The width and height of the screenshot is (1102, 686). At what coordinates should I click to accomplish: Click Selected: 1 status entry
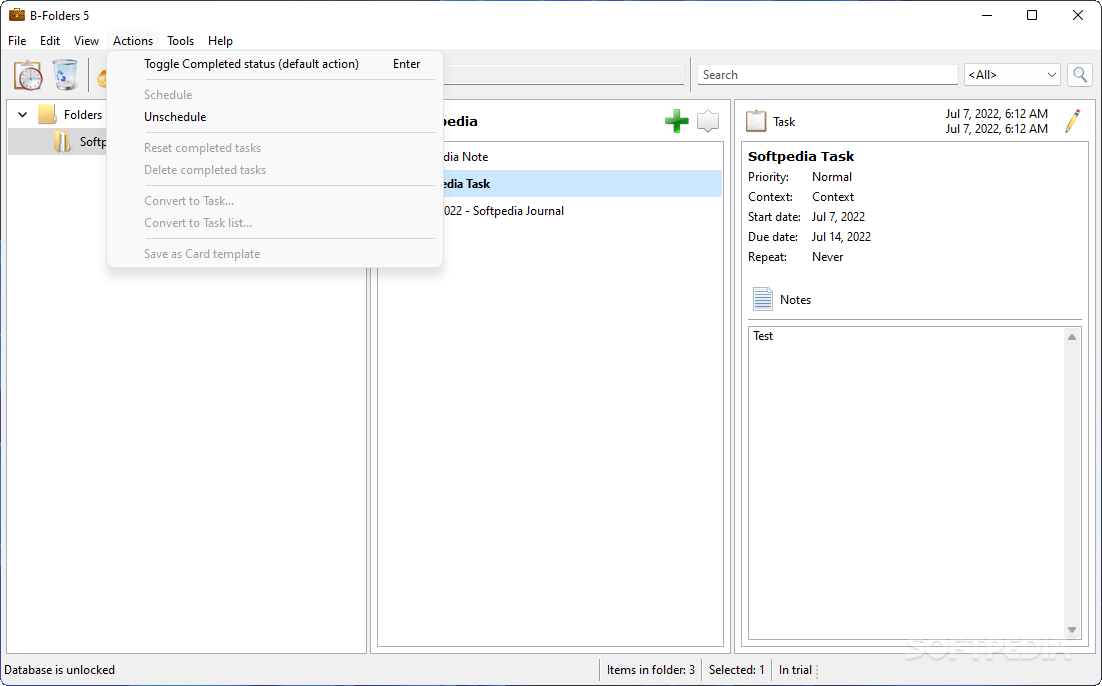pyautogui.click(x=736, y=670)
